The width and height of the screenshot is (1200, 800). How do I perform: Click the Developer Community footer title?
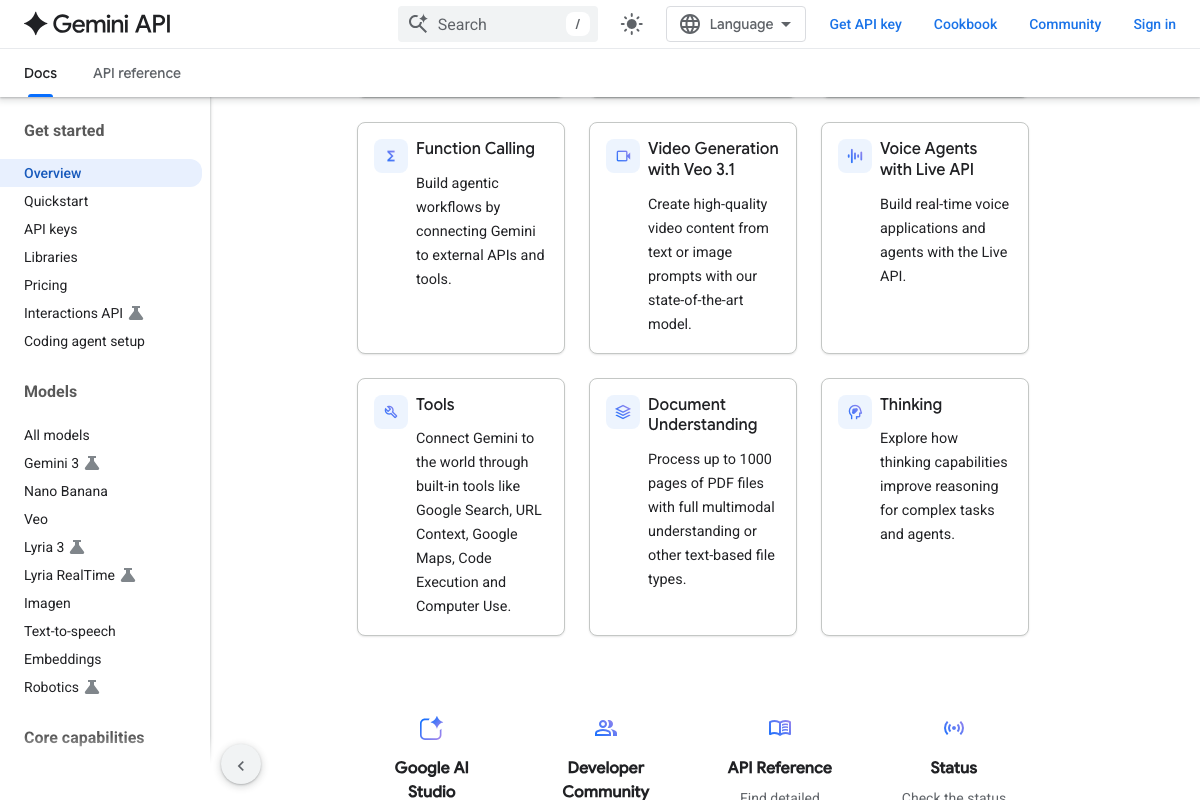tap(606, 779)
